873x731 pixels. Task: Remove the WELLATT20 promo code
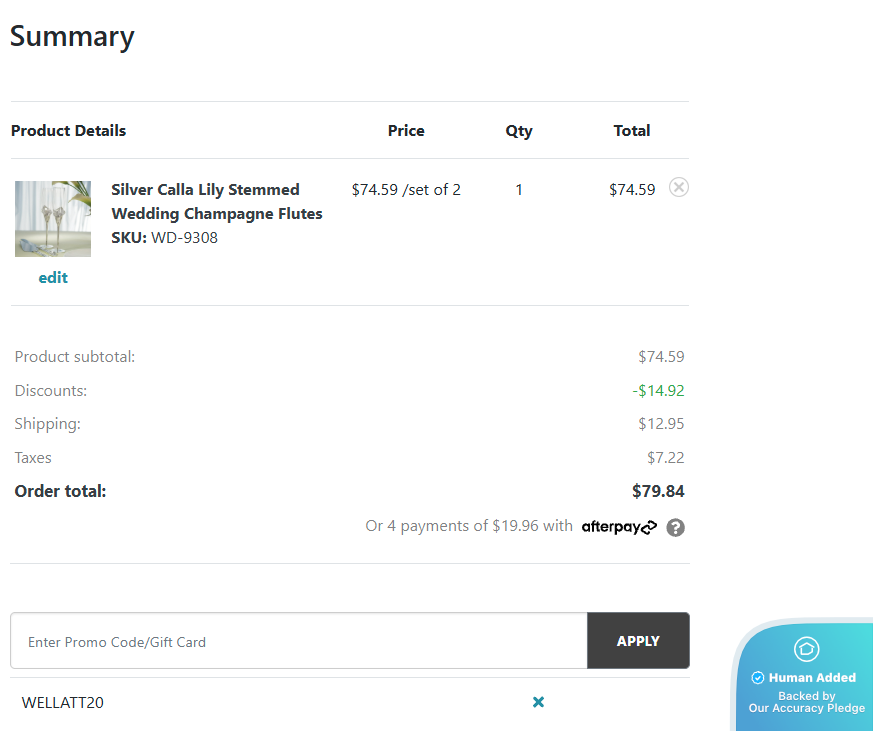(538, 702)
